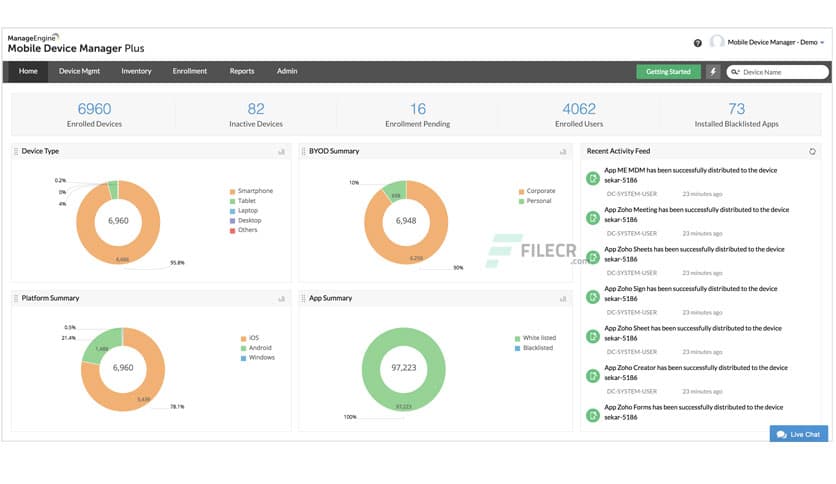Refresh the Recent Activity Feed

(812, 151)
